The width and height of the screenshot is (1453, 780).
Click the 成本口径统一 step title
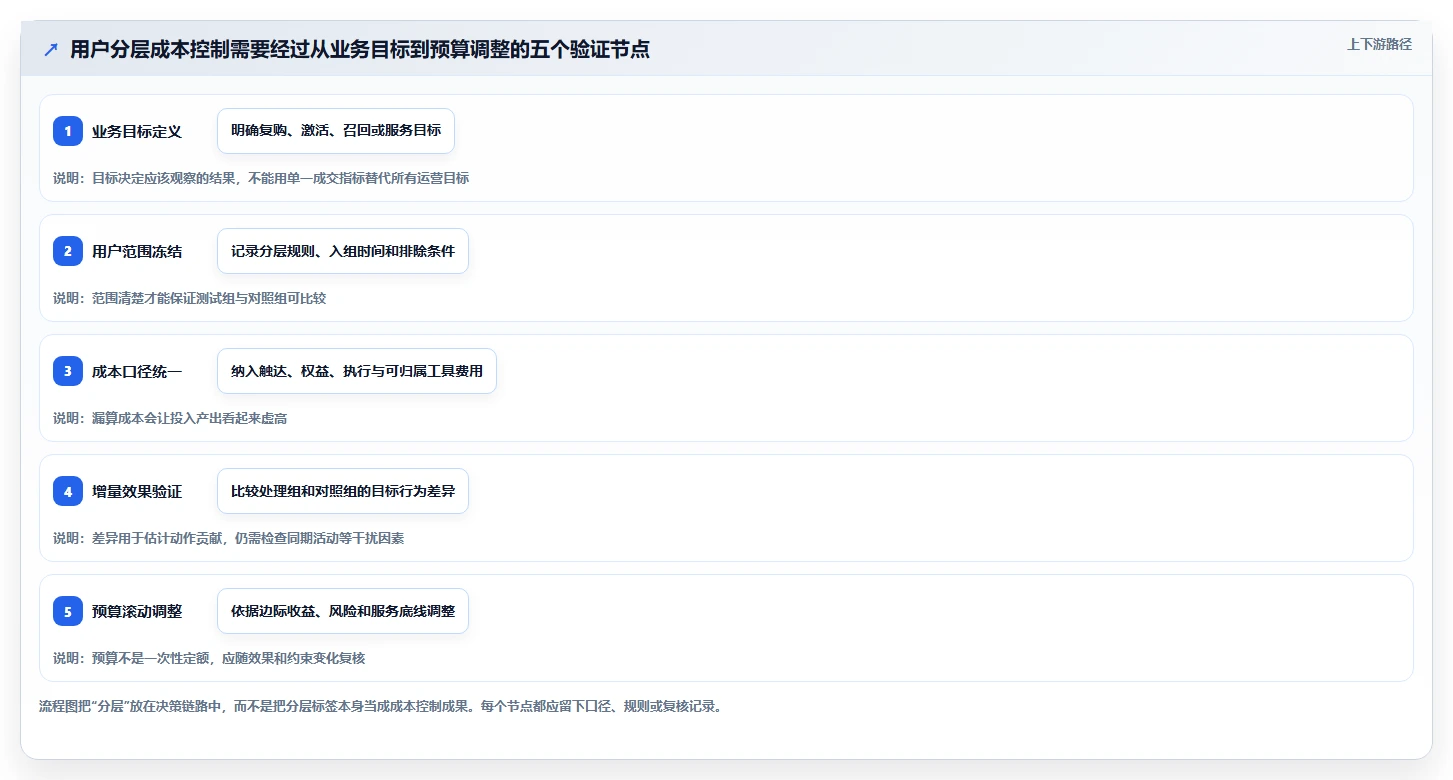(x=137, y=371)
